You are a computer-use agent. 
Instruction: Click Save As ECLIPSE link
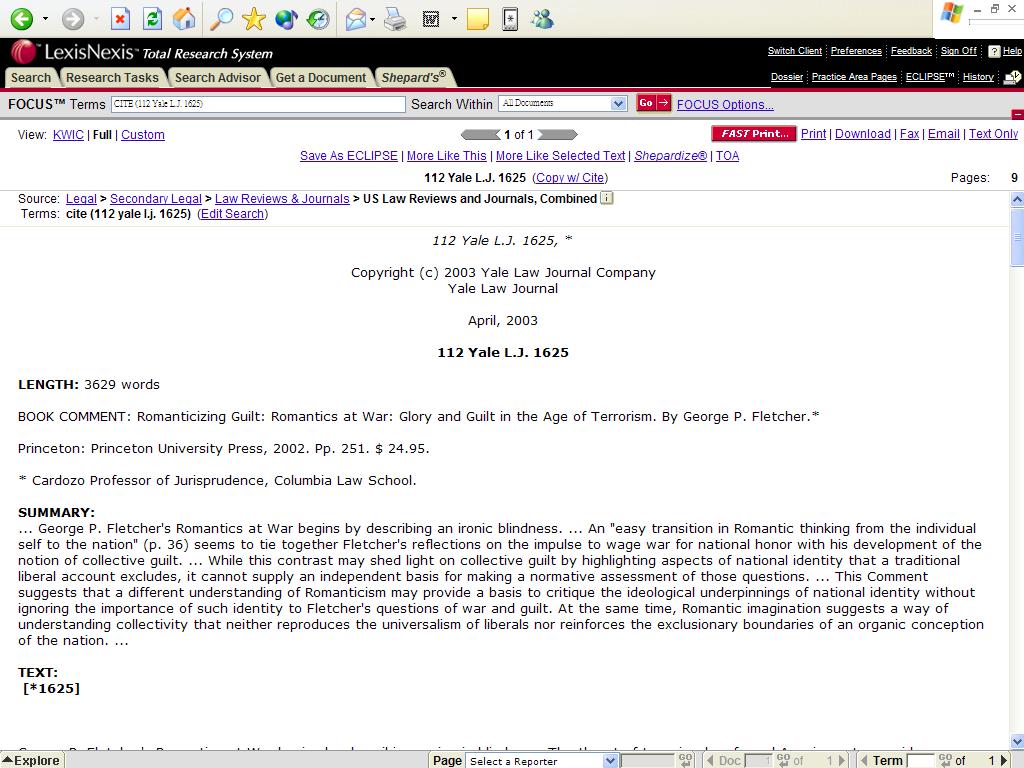tap(349, 155)
